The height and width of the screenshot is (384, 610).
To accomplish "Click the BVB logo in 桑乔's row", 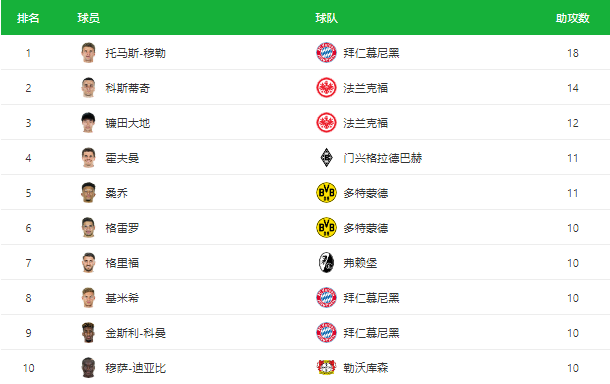I will [x=326, y=193].
